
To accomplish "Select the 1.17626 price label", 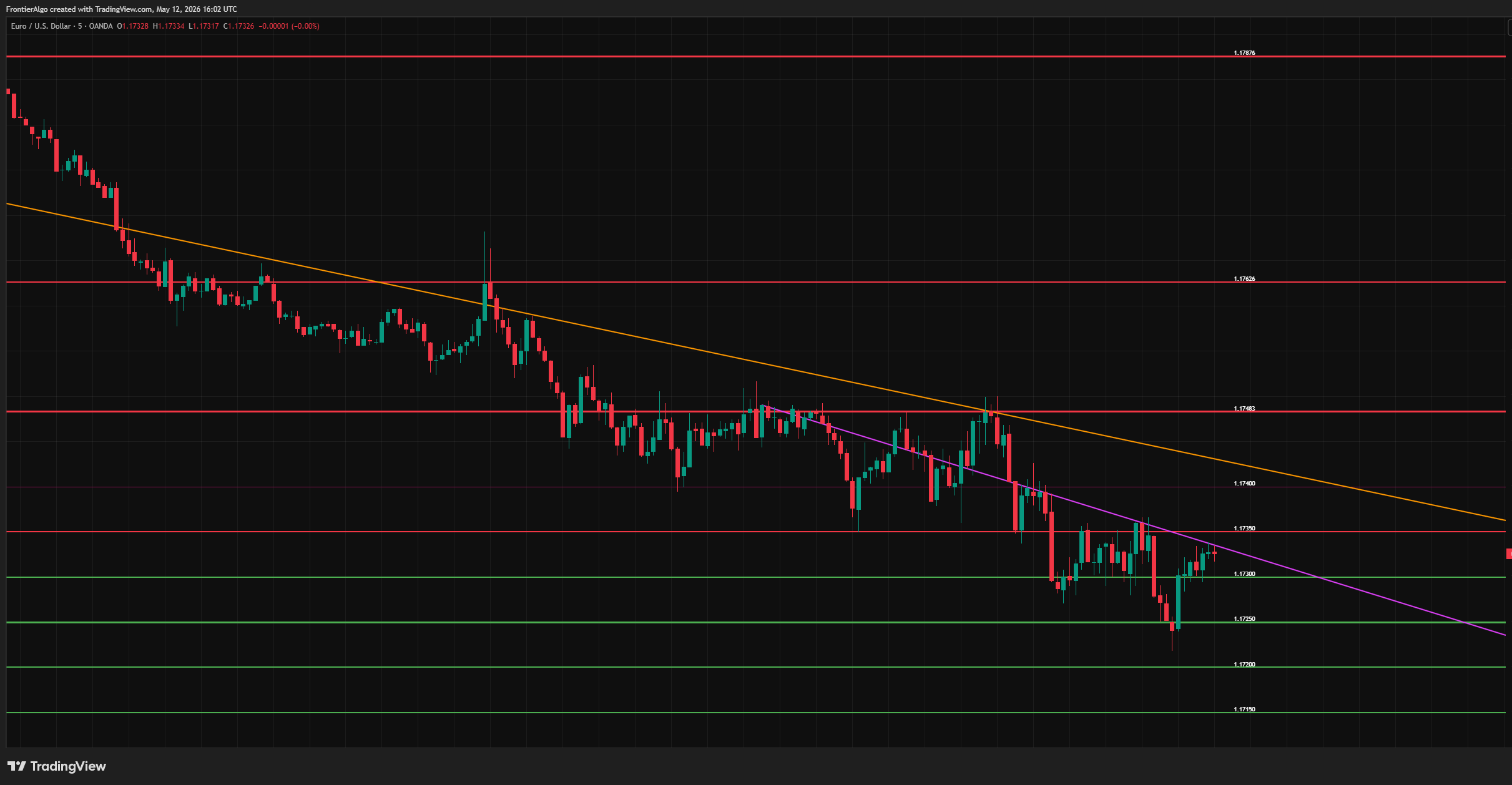I will pyautogui.click(x=1244, y=279).
